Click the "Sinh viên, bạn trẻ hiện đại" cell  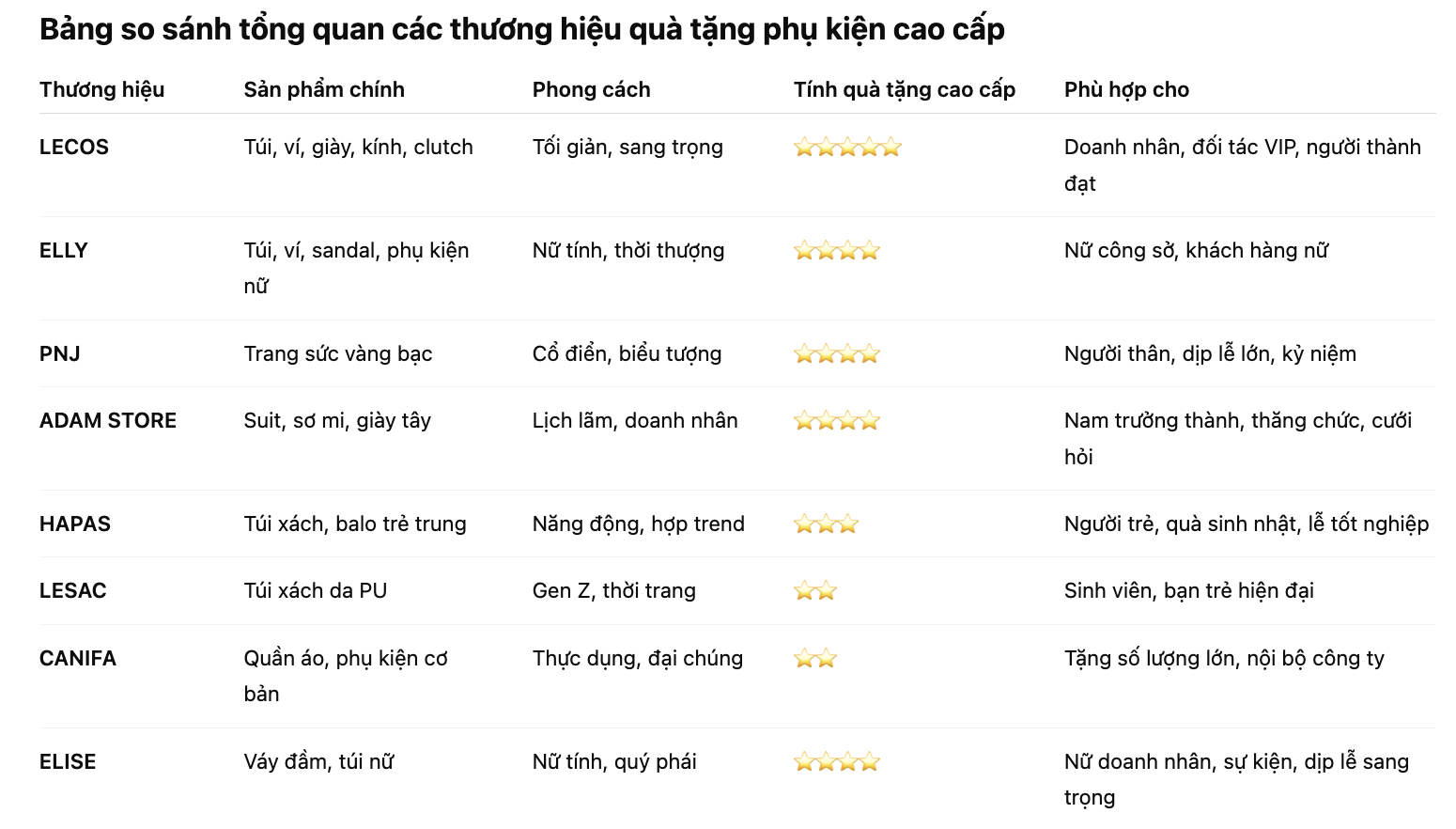click(x=1188, y=591)
